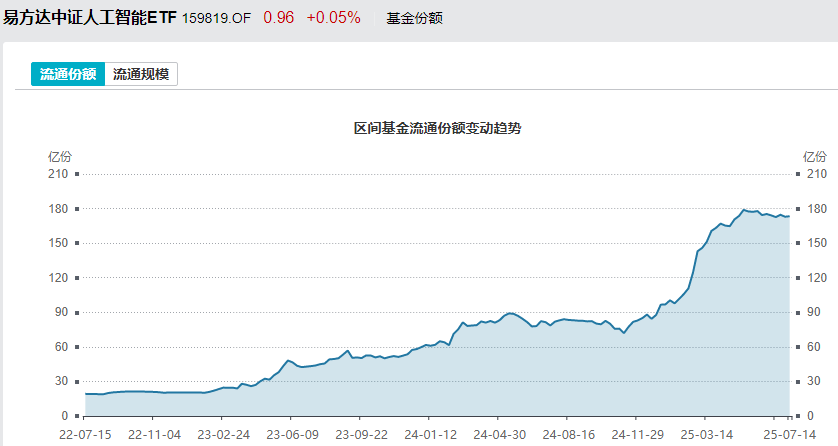Click the chart line's peak near 180
The image size is (838, 446).
pyautogui.click(x=744, y=210)
